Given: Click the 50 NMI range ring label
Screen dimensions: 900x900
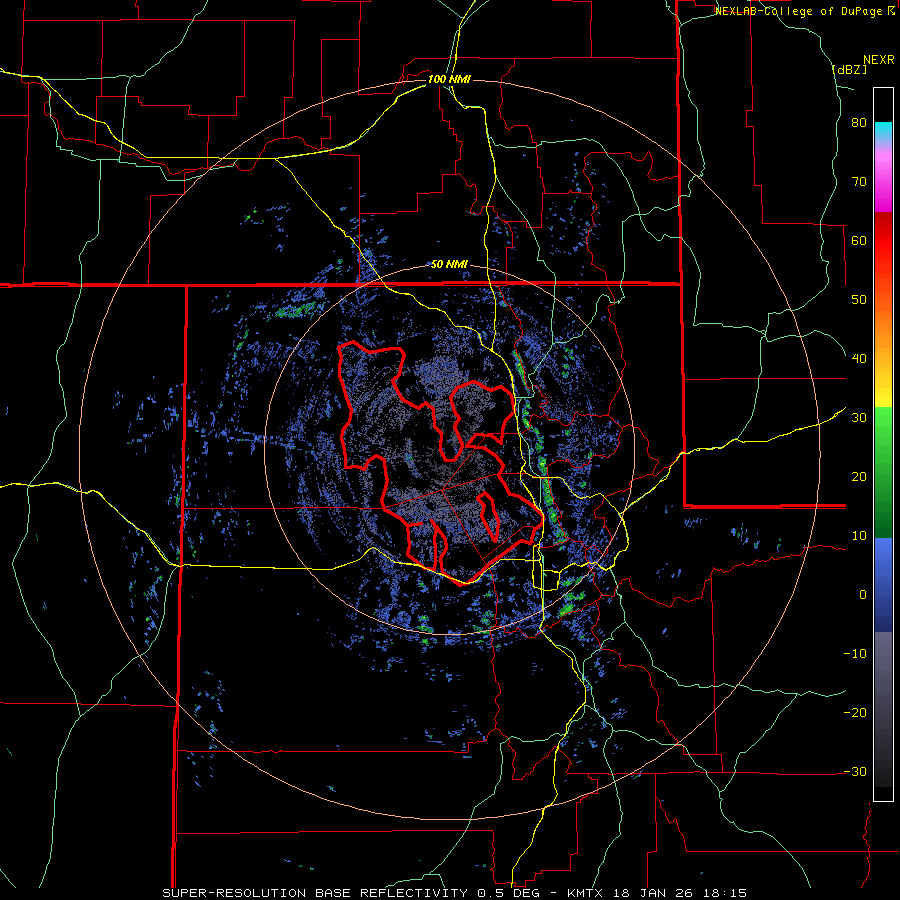Looking at the screenshot, I should coord(449,265).
